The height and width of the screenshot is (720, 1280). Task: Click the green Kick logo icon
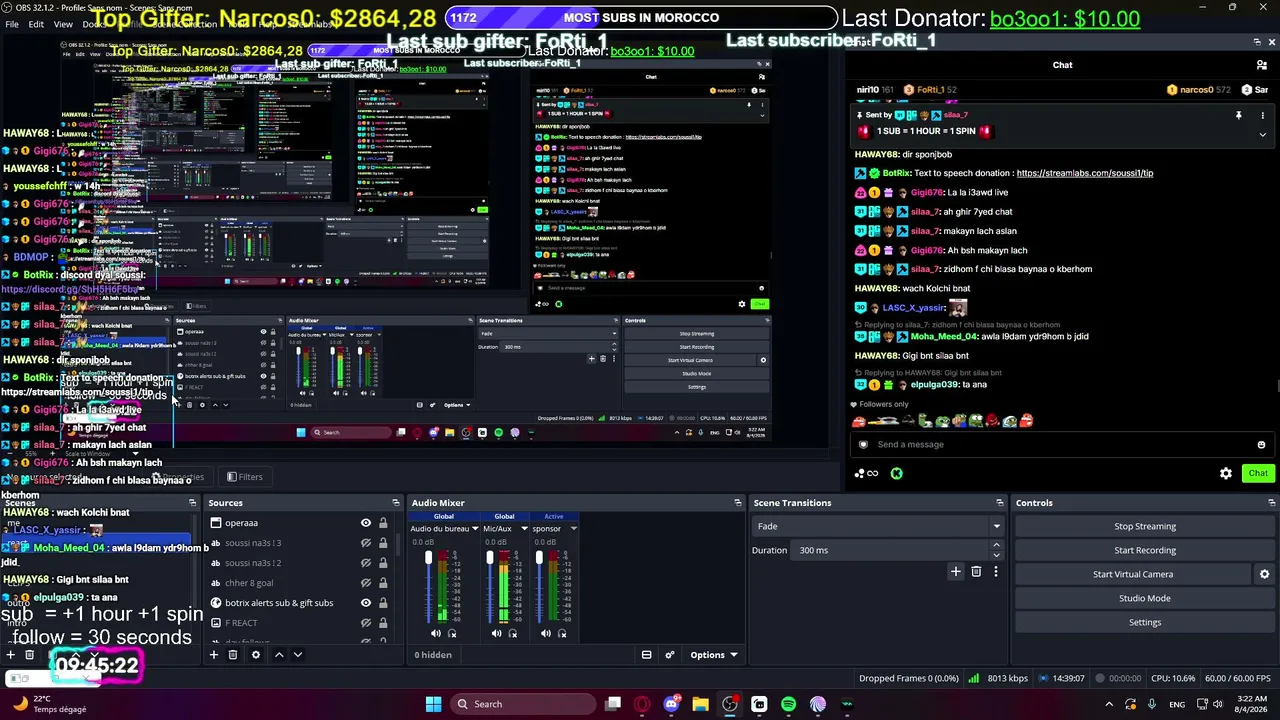[x=896, y=473]
